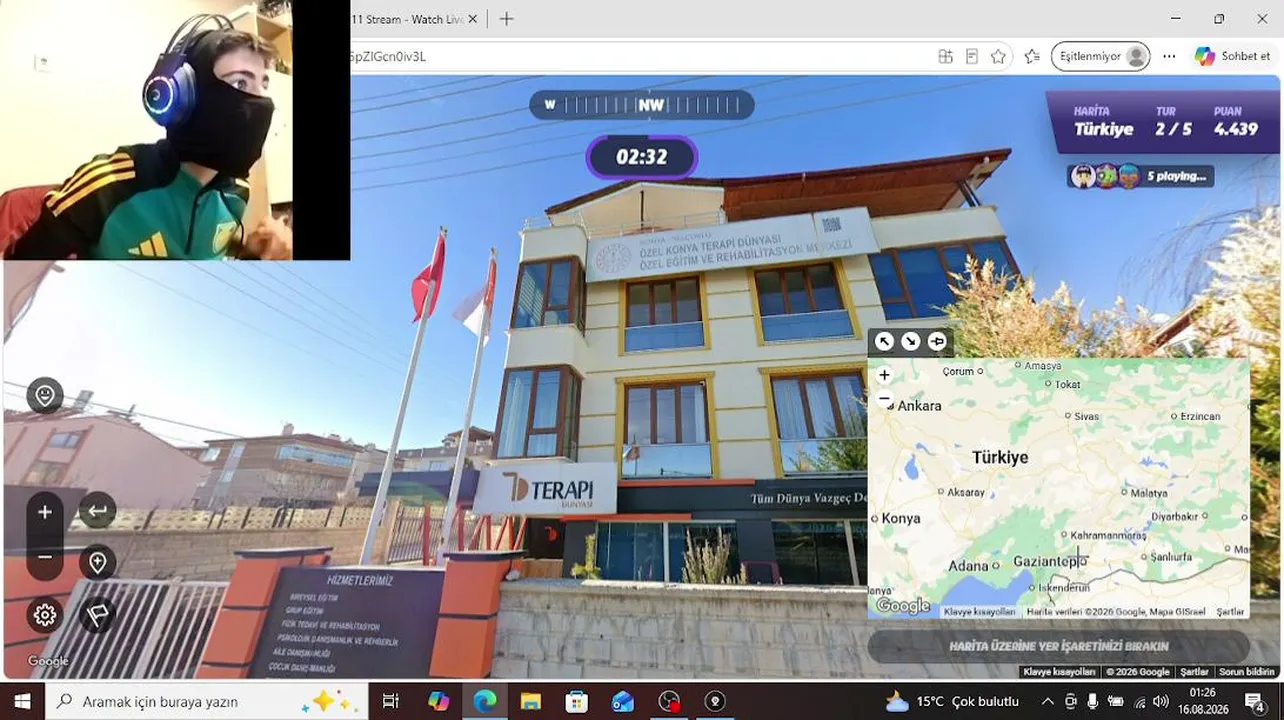Open Klavye kısayolları inside the map
1284x720 pixels.
(979, 611)
